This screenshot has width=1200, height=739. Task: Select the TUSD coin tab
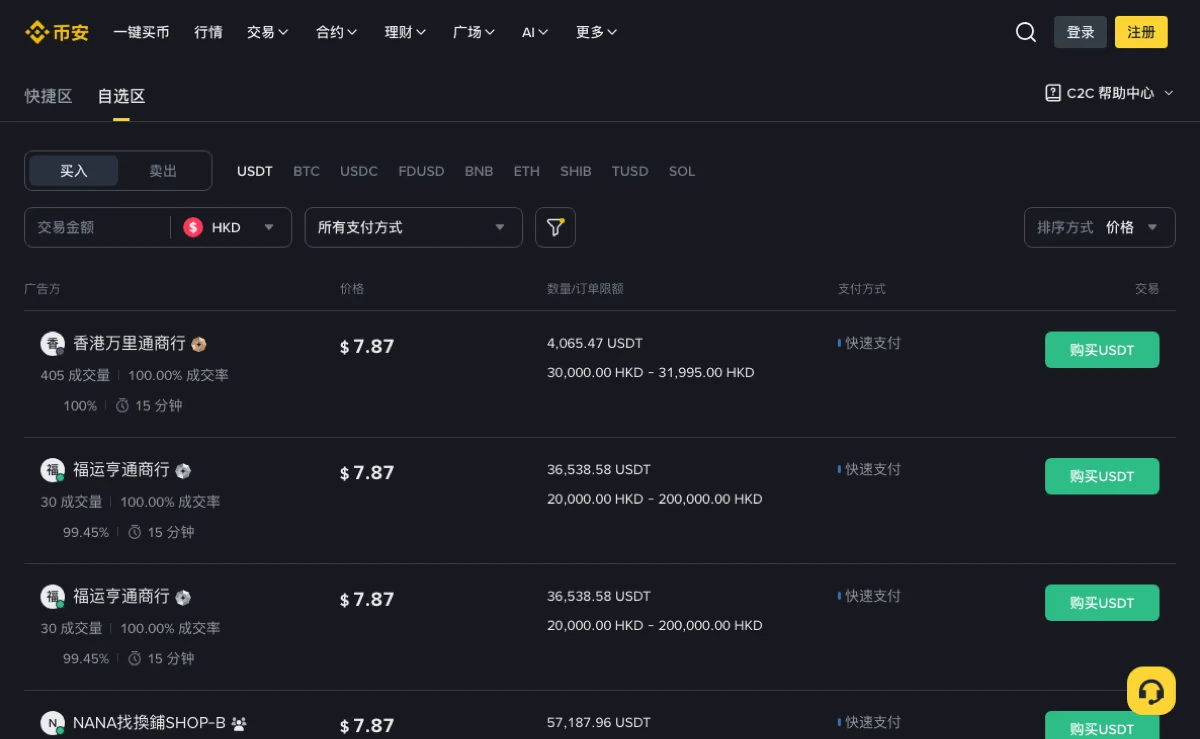[x=630, y=171]
